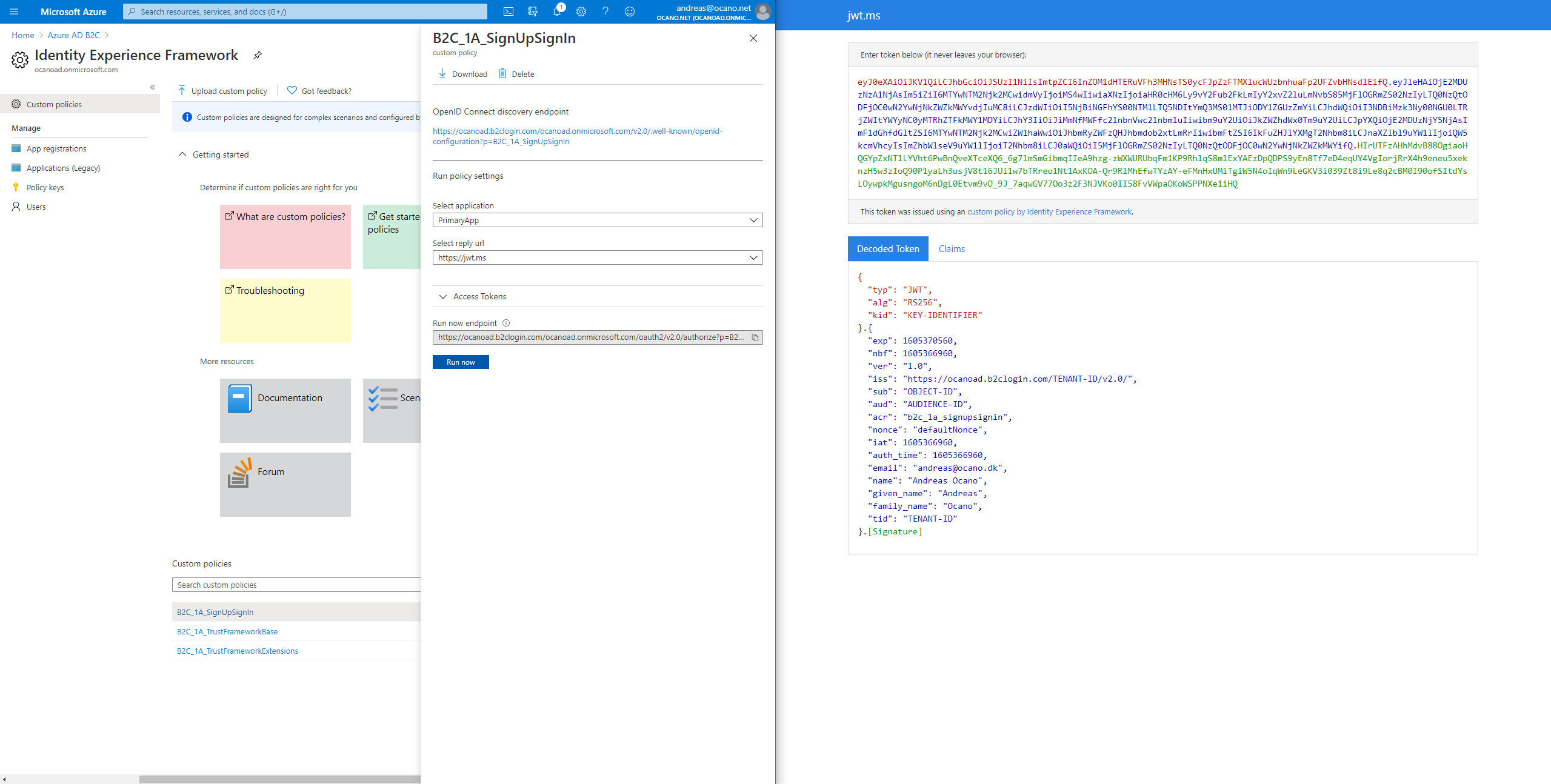Click the help question mark icon
The image size is (1551, 784).
[x=605, y=12]
